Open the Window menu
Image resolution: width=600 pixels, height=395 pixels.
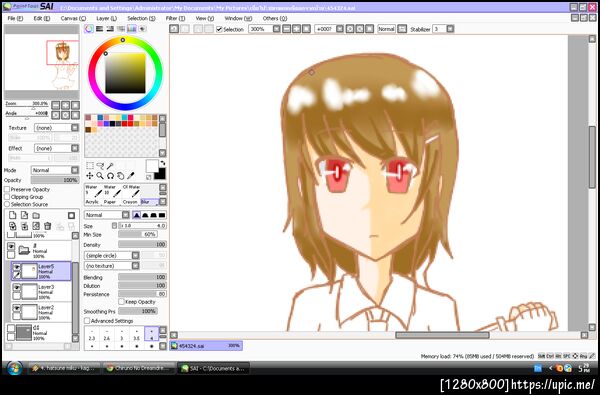[x=238, y=18]
